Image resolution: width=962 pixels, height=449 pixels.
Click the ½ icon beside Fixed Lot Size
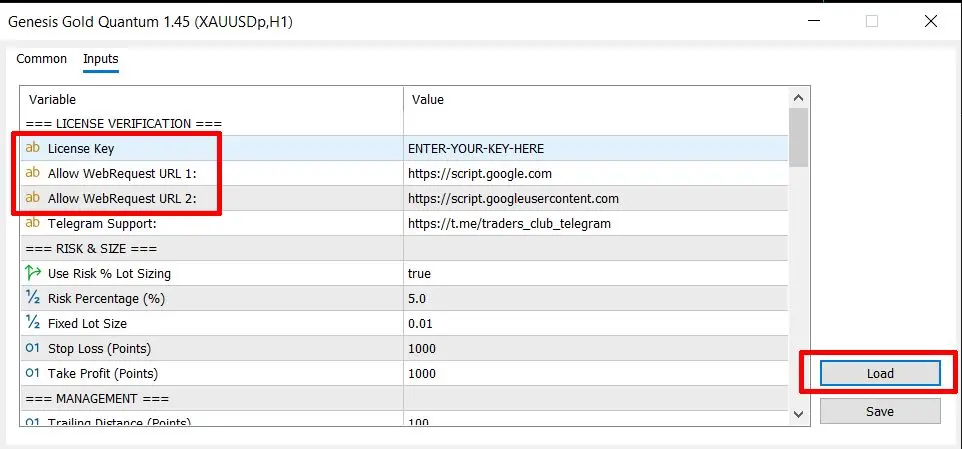(x=33, y=323)
